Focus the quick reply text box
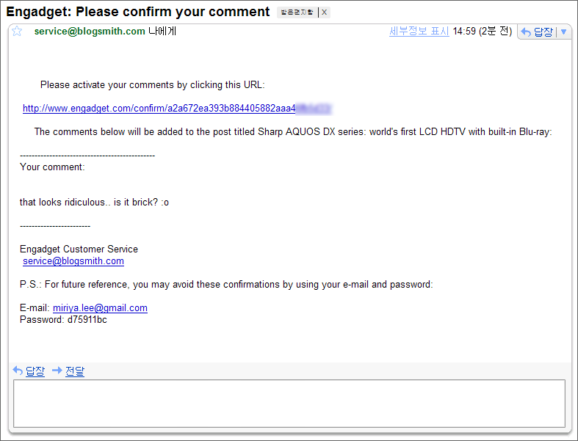The width and height of the screenshot is (578, 441). 289,403
